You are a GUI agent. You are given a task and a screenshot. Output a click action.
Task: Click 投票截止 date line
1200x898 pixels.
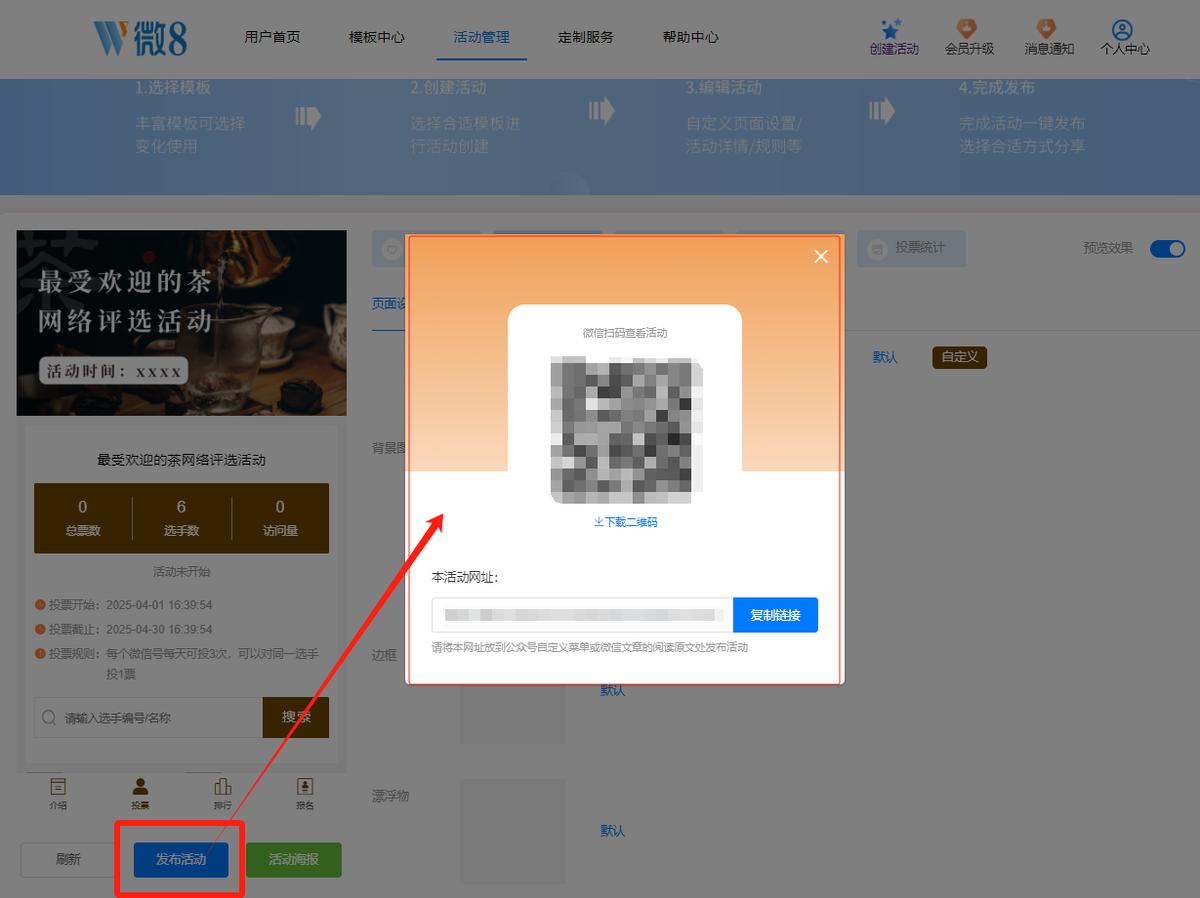pyautogui.click(x=124, y=630)
